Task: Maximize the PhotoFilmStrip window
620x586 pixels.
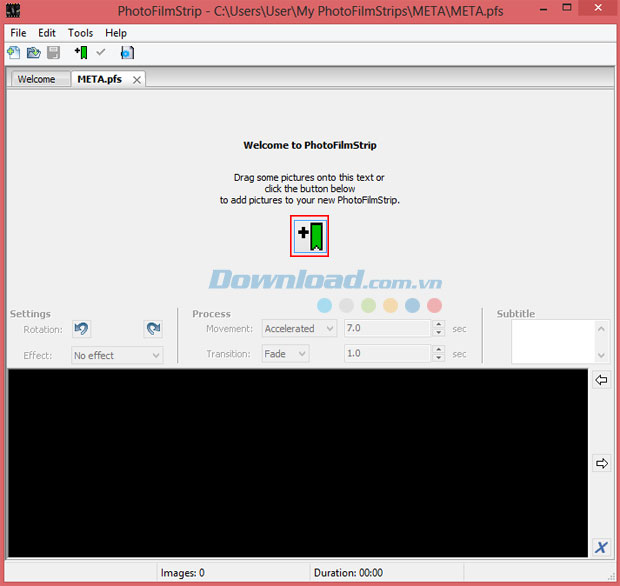Action: [567, 7]
